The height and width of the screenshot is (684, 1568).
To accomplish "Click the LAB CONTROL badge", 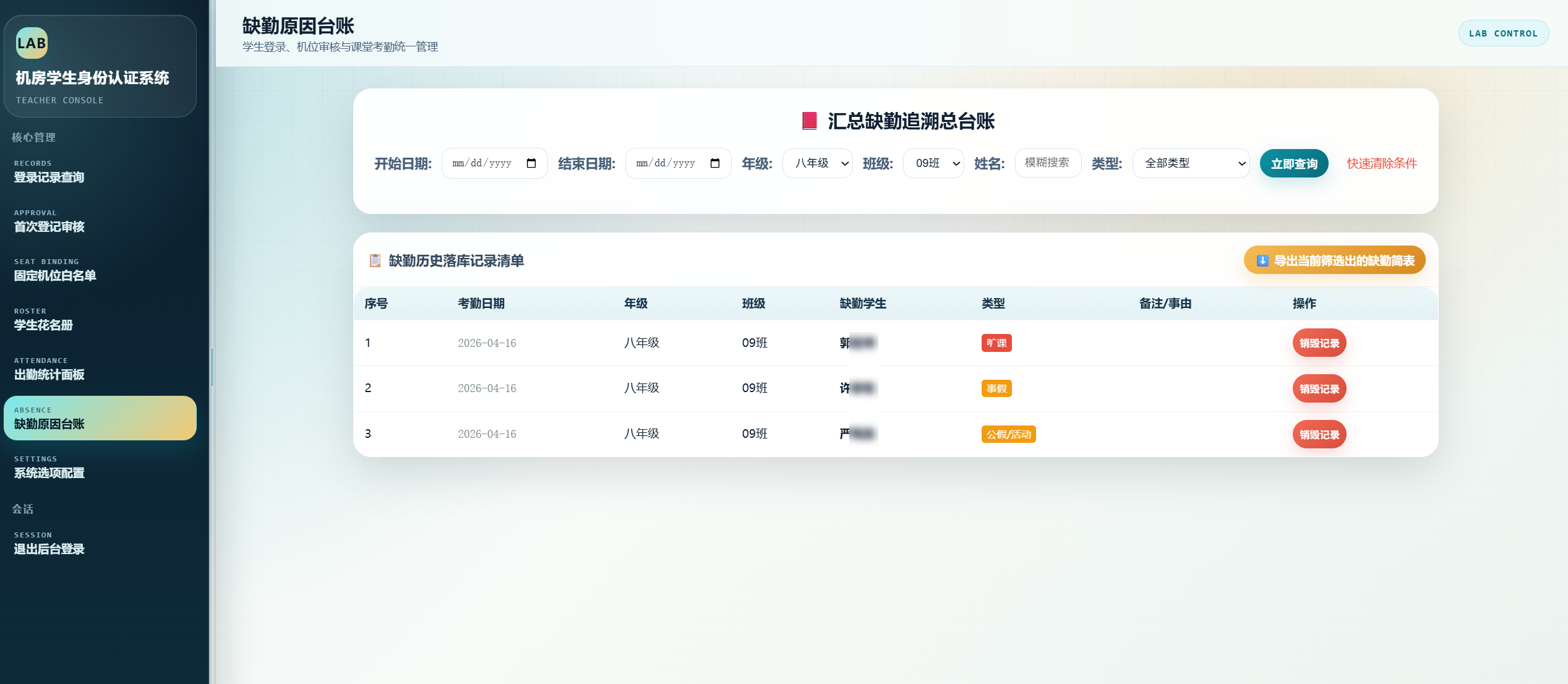I will [1503, 33].
